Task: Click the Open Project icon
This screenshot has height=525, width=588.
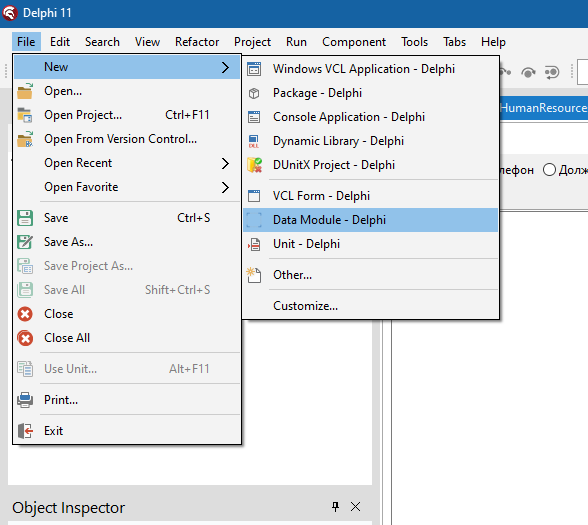Action: [x=25, y=115]
